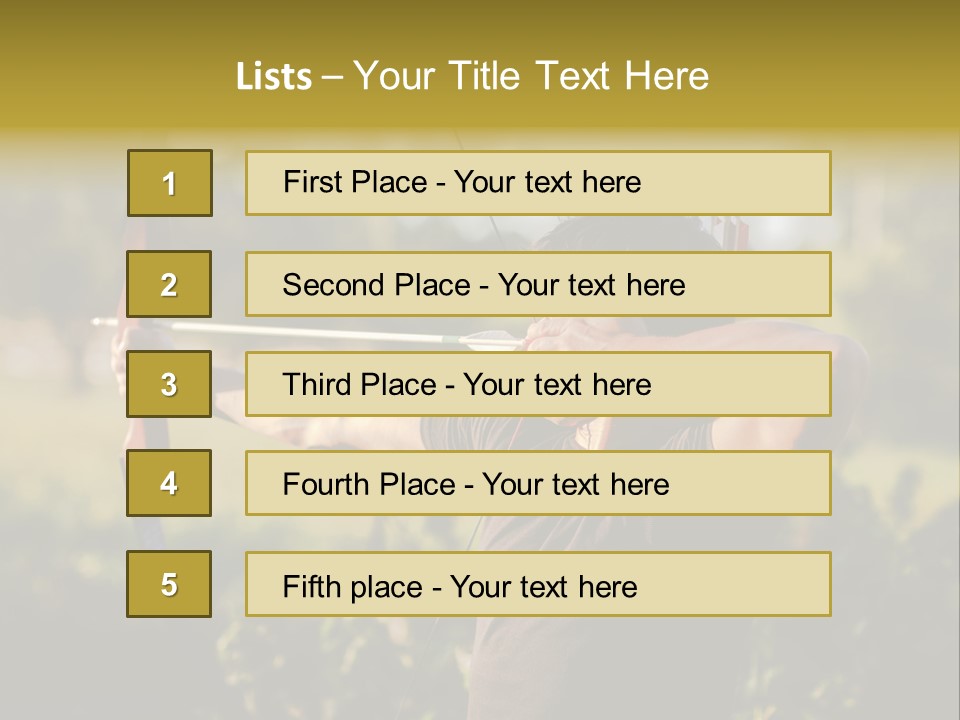Click "Your text here" in the Third Place bar
The height and width of the screenshot is (720, 960).
point(557,385)
